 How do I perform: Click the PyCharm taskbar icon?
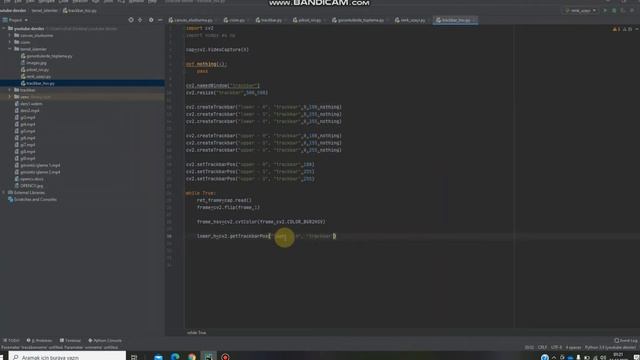[209, 357]
